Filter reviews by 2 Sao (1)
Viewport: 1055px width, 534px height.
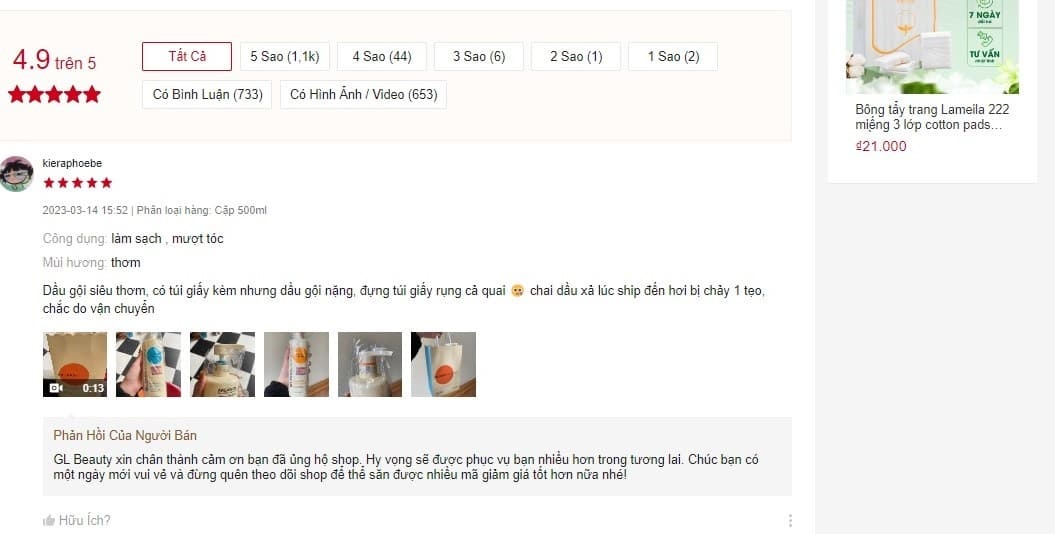point(576,56)
